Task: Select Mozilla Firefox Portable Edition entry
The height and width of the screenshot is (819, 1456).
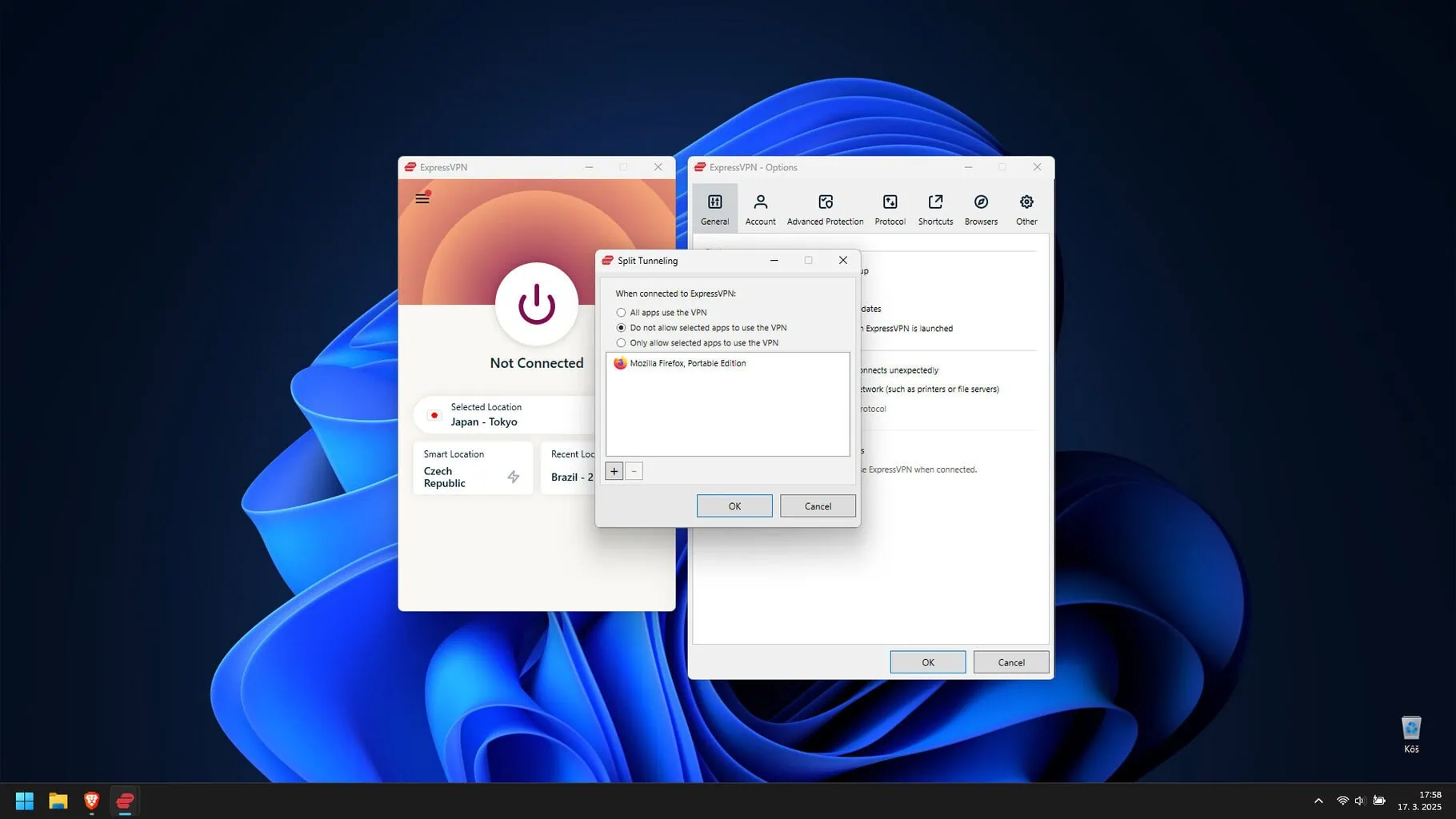Action: point(687,363)
